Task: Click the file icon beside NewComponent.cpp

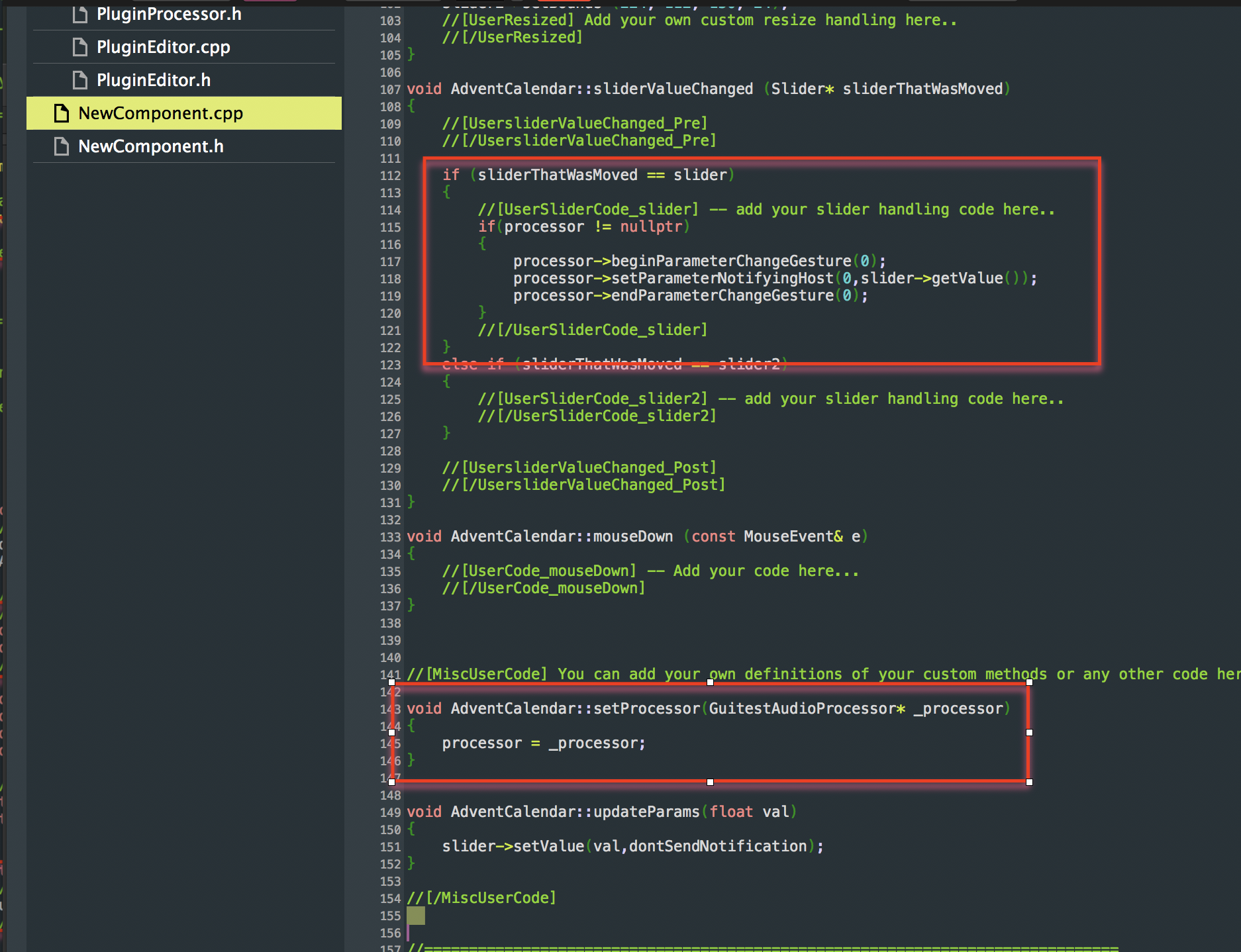Action: [62, 113]
